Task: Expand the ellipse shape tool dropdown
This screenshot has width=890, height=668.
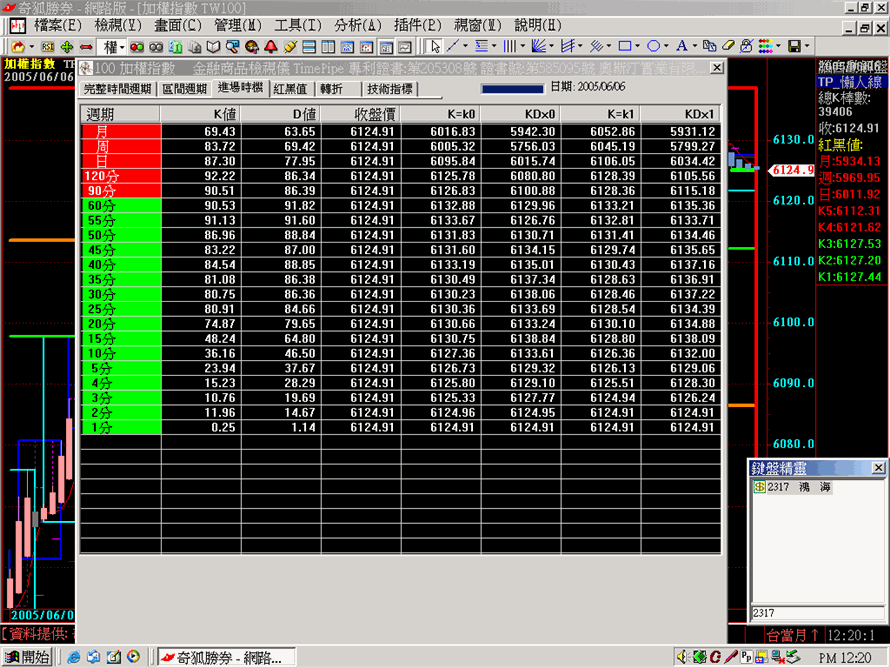Action: [667, 46]
